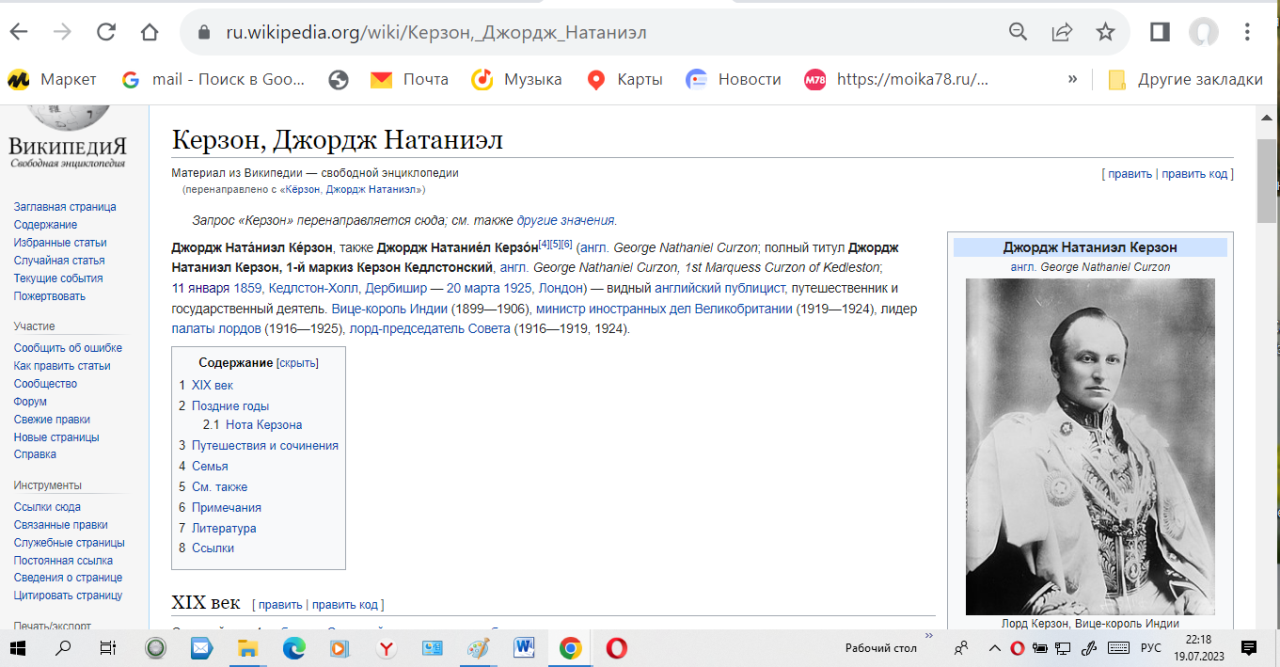Open Yandex Browser from the taskbar
The height and width of the screenshot is (667, 1280).
tap(386, 648)
